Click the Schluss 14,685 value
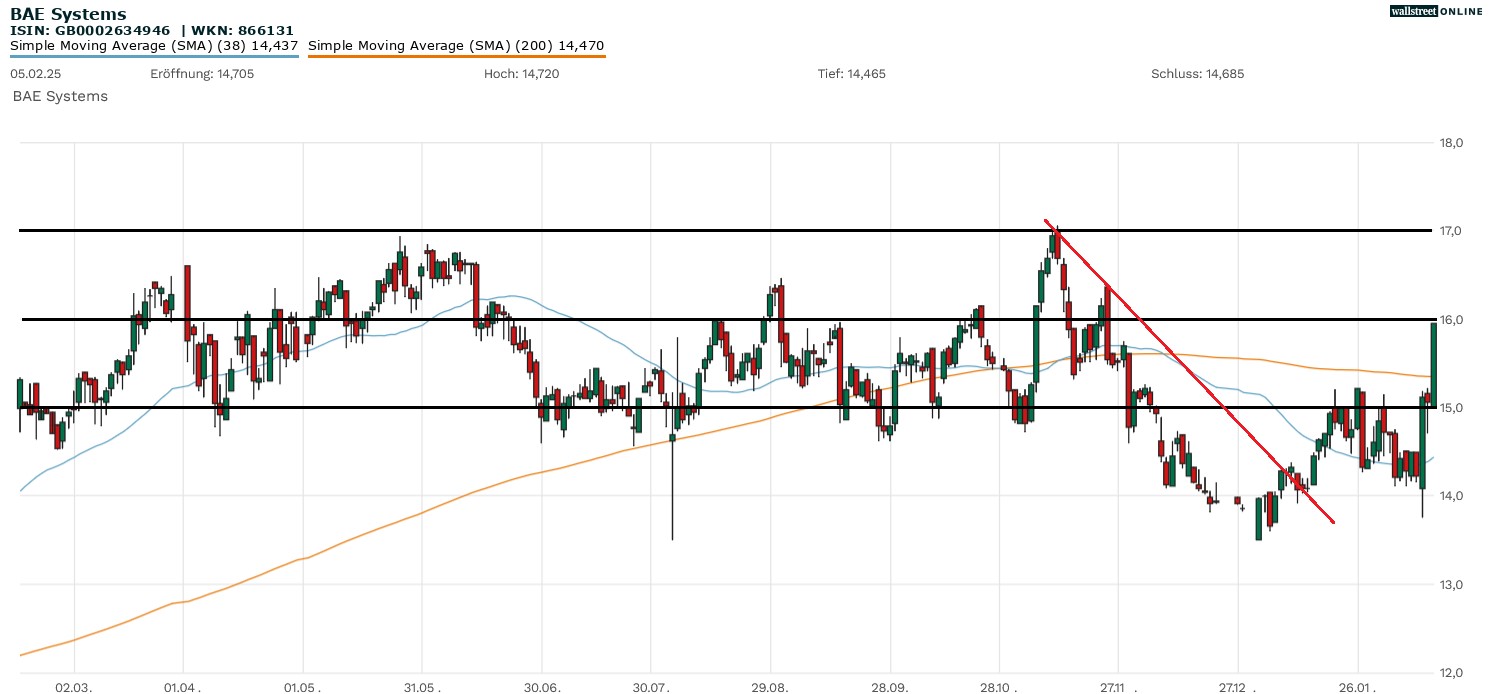 pos(1197,74)
